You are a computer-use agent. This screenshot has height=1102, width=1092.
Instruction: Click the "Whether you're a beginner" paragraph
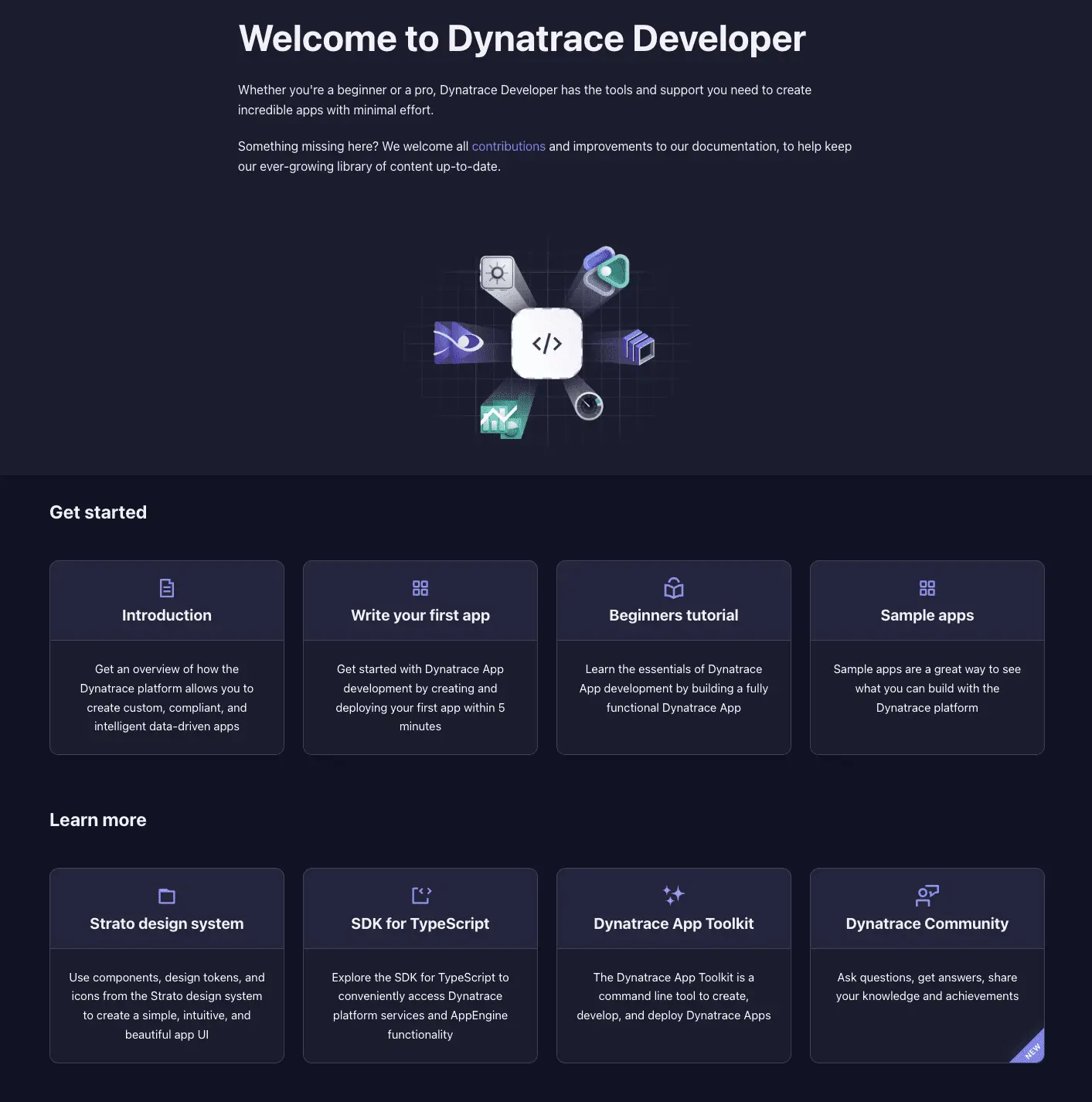point(525,100)
